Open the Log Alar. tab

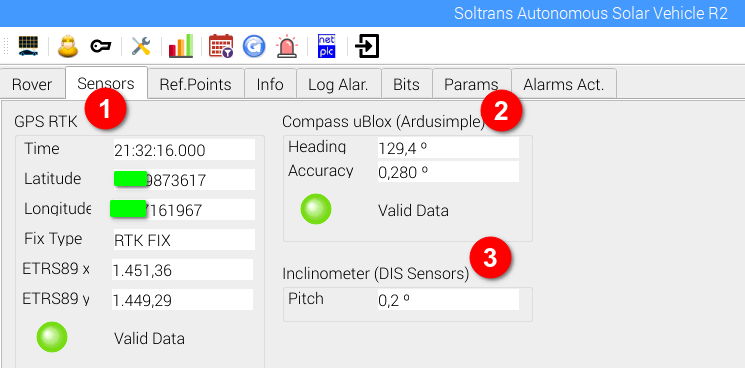[338, 85]
